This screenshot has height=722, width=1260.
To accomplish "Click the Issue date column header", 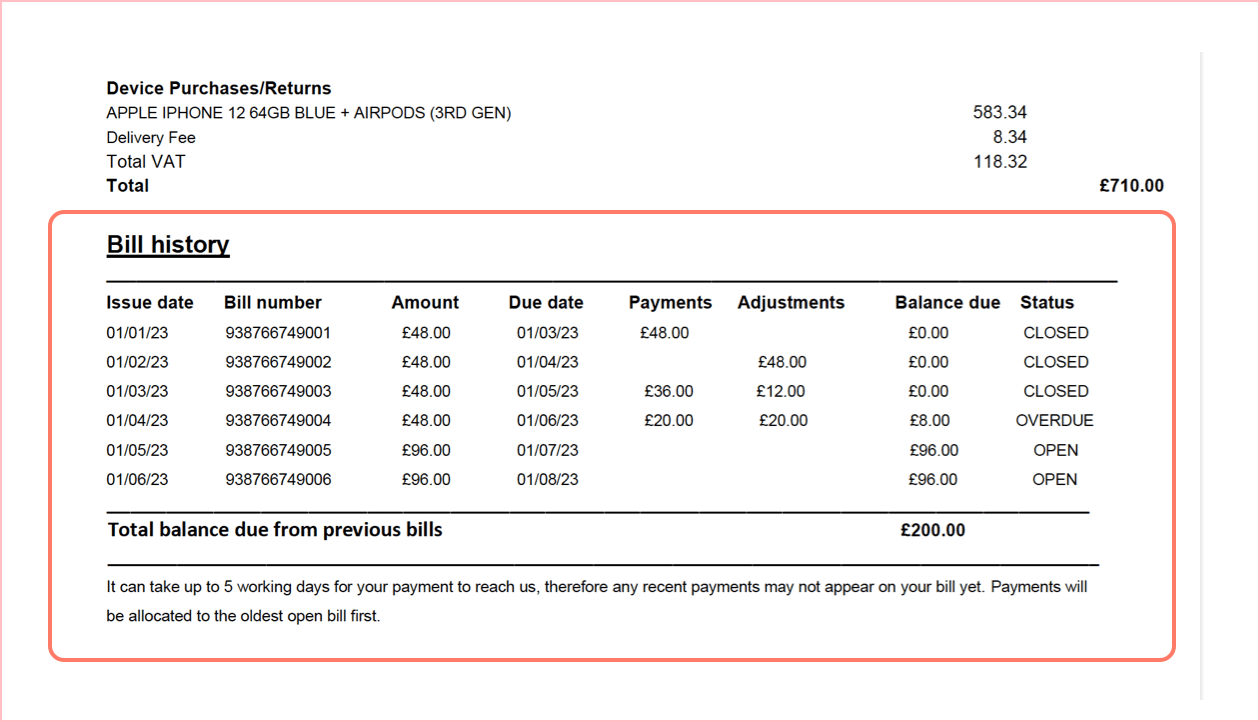I will pyautogui.click(x=150, y=303).
